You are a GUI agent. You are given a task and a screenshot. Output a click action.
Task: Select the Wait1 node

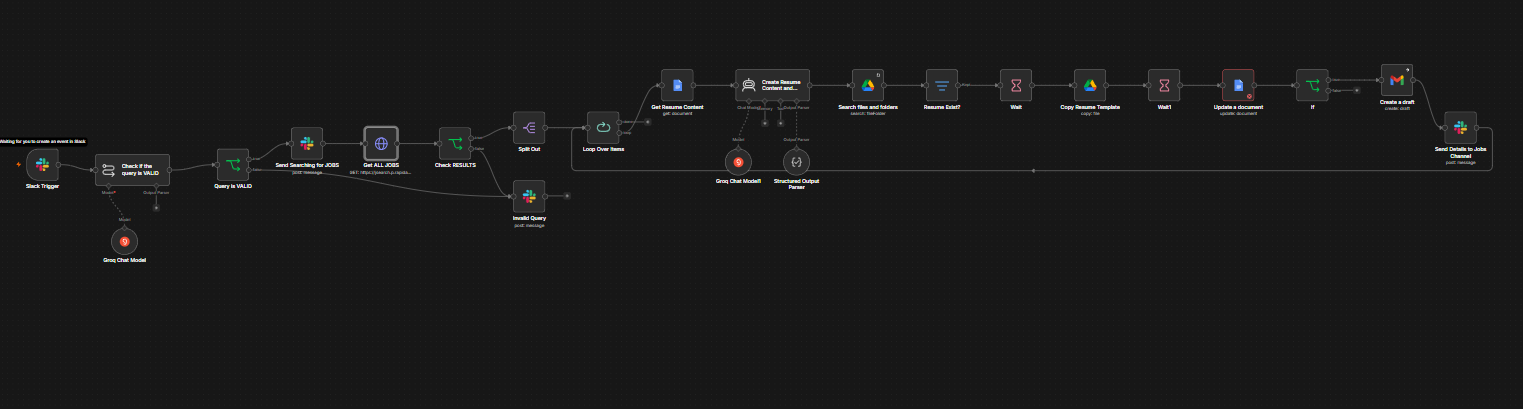point(1164,85)
